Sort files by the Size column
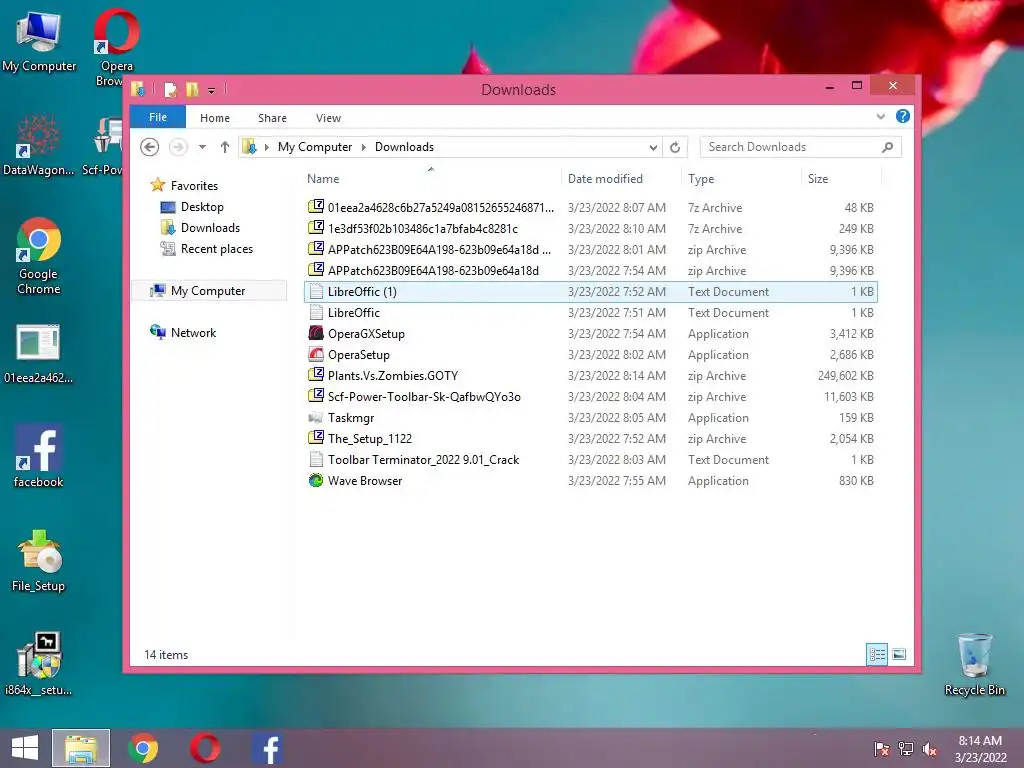The width and height of the screenshot is (1024, 768). 818,179
